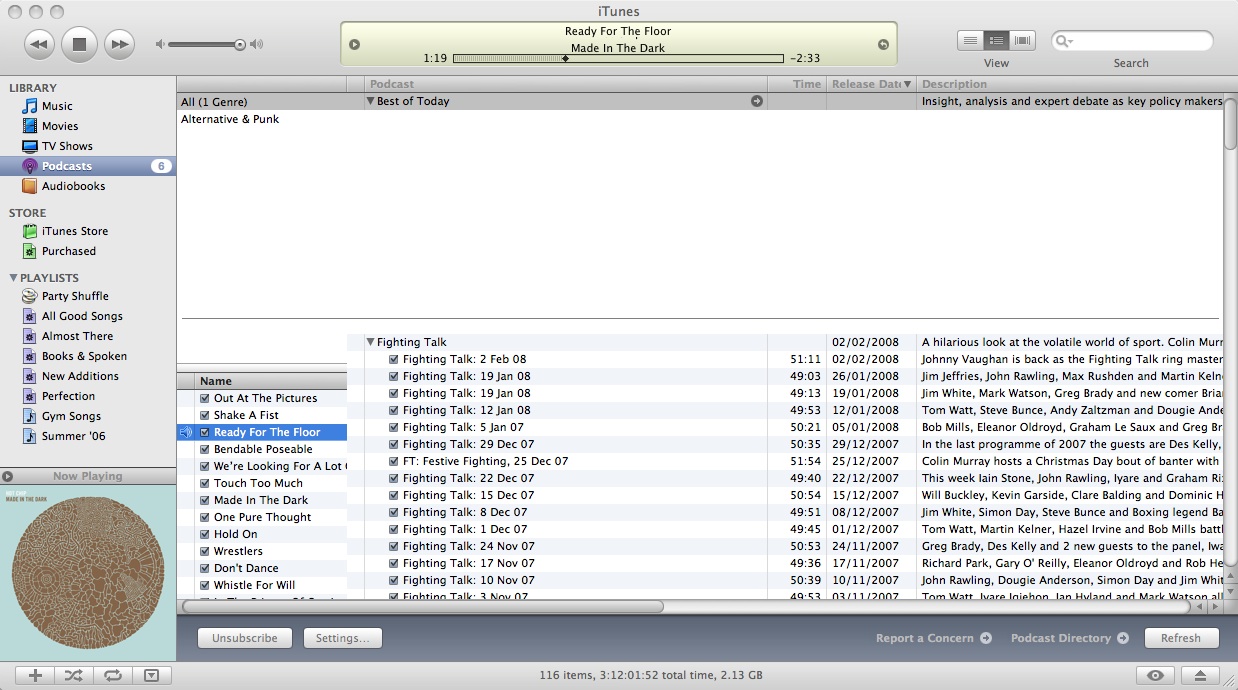Uncheck Out At The Pictures song

[204, 398]
